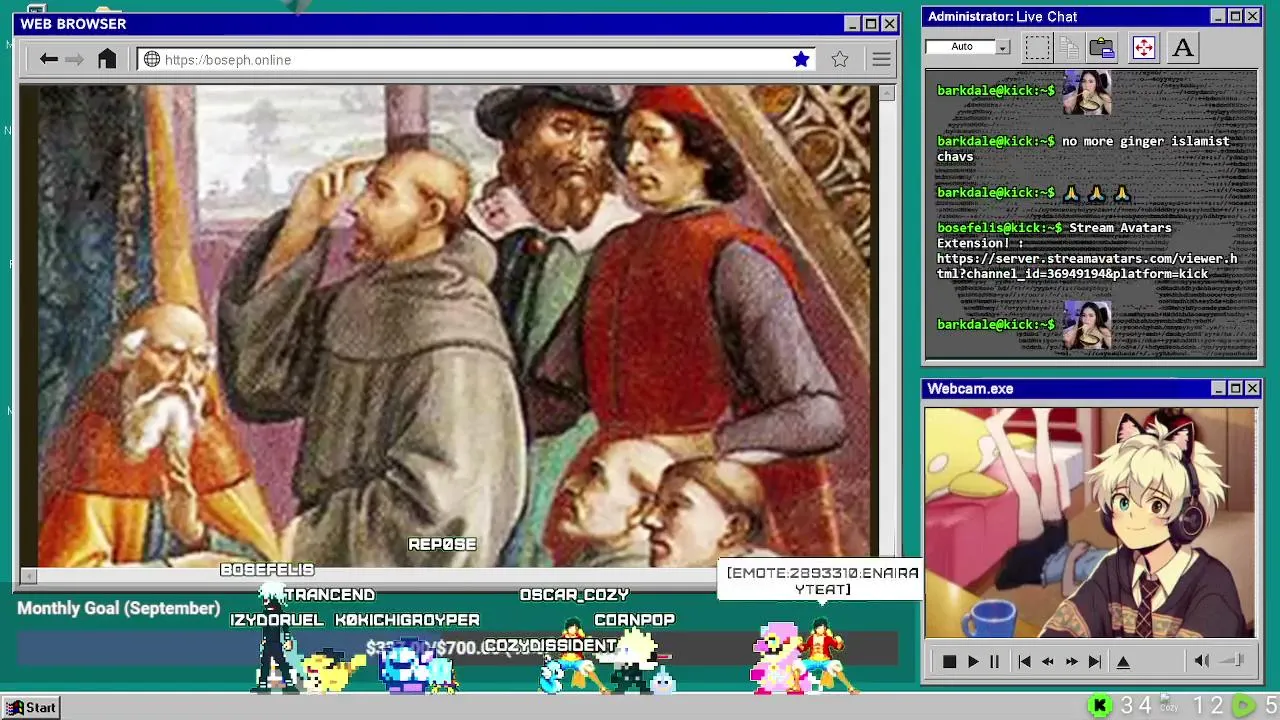Rewind in Webcam.exe player
The width and height of the screenshot is (1280, 720).
[1048, 661]
